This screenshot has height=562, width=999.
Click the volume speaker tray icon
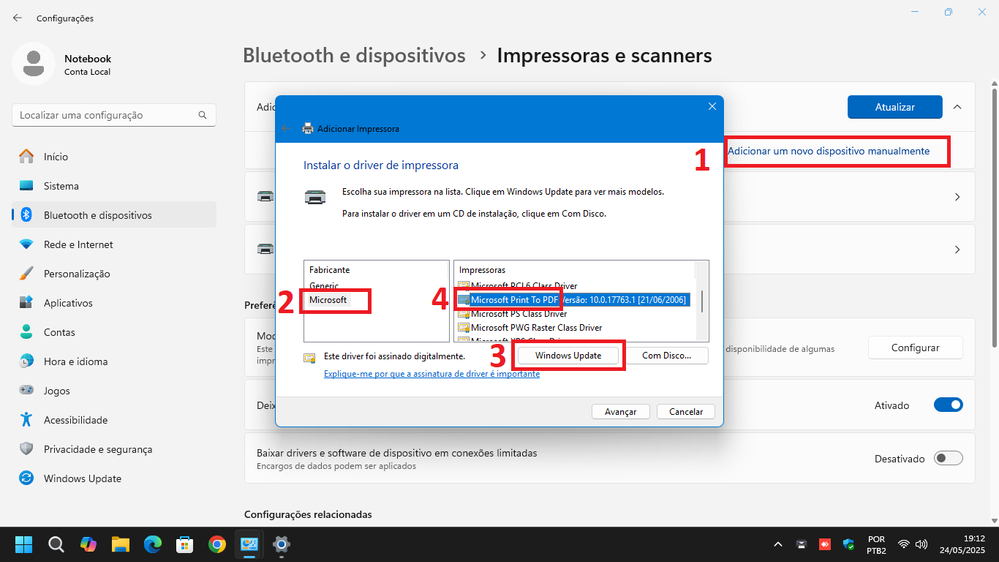click(x=921, y=544)
